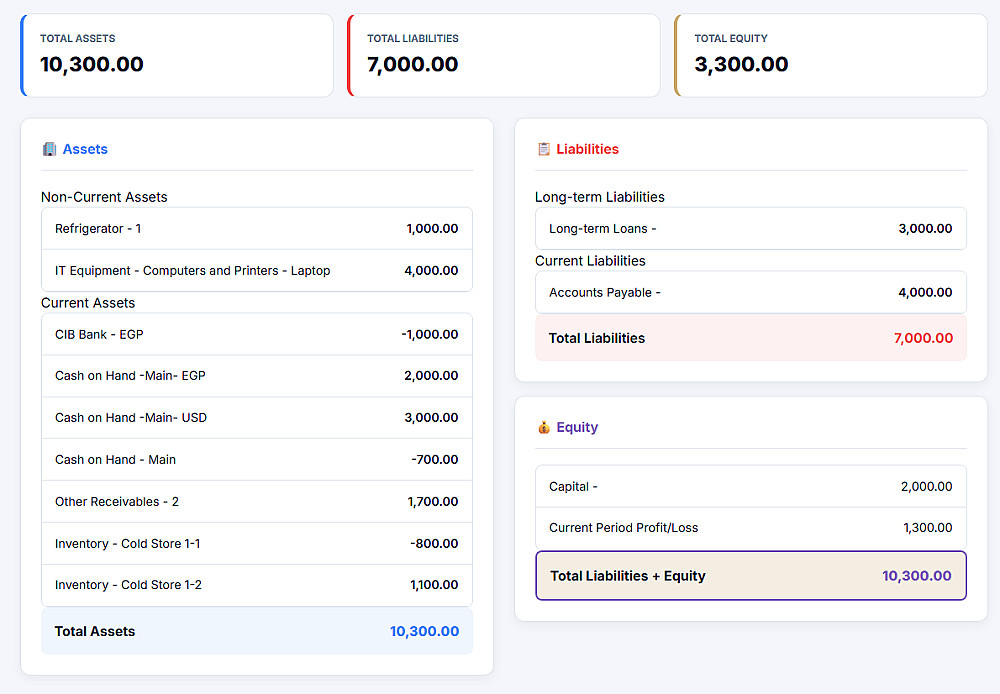Select the Other Receivables - 2 row
Viewport: 1000px width, 694px height.
click(257, 502)
